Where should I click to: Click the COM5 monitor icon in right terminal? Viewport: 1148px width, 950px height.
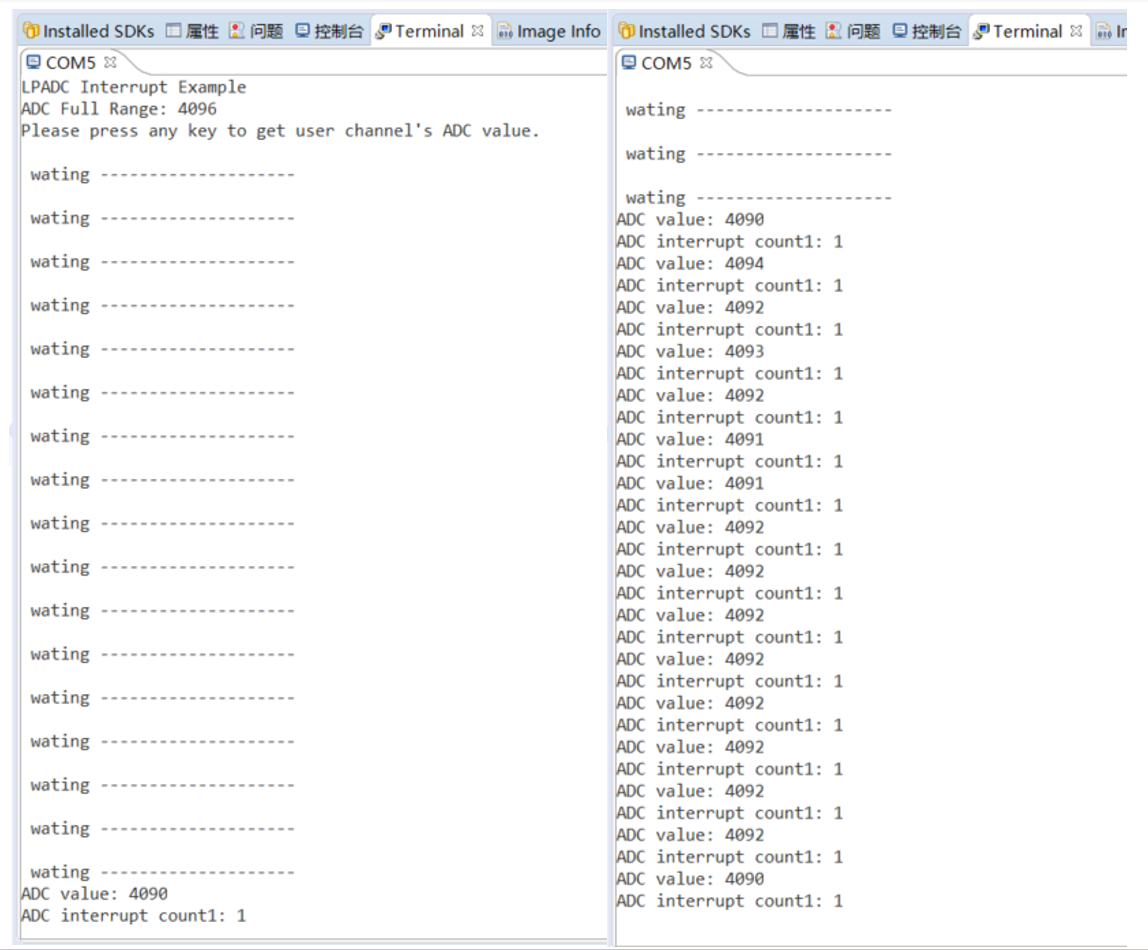(629, 63)
